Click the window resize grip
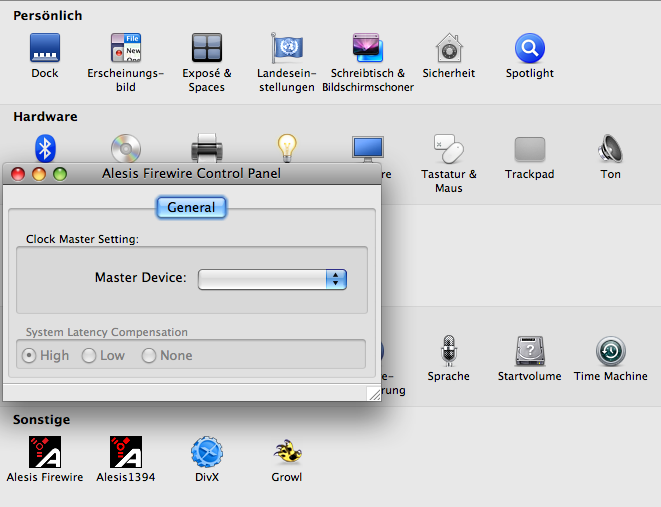661x507 pixels. [373, 394]
